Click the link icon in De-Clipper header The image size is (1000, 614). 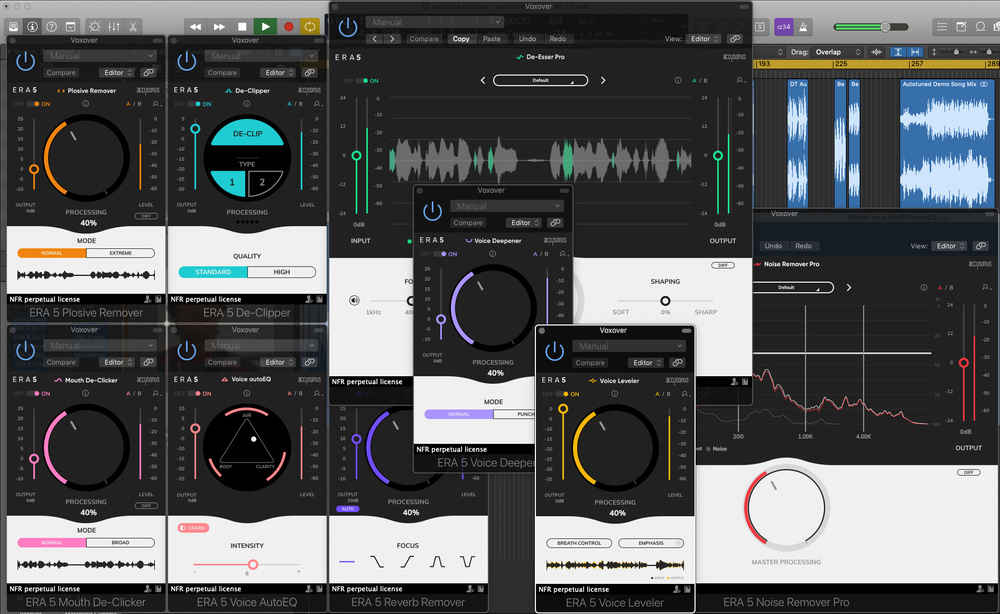click(x=309, y=73)
